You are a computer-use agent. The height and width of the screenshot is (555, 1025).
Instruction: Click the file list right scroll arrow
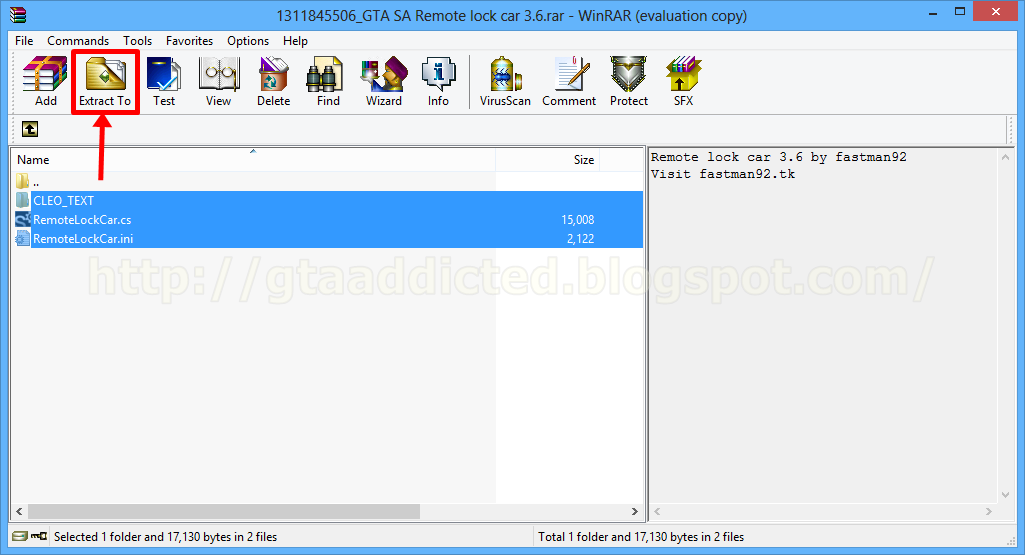pyautogui.click(x=634, y=511)
